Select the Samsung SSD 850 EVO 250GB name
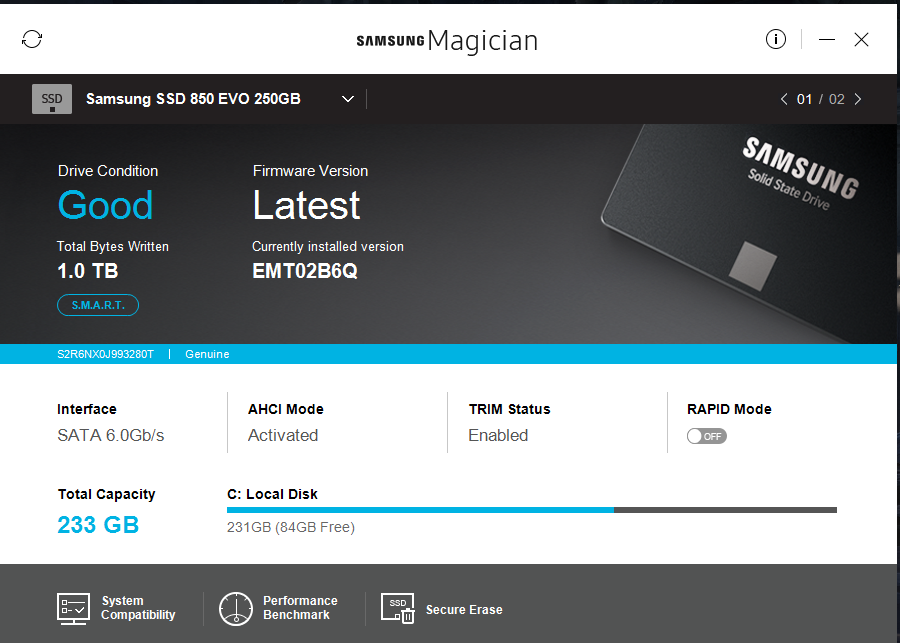 click(193, 99)
